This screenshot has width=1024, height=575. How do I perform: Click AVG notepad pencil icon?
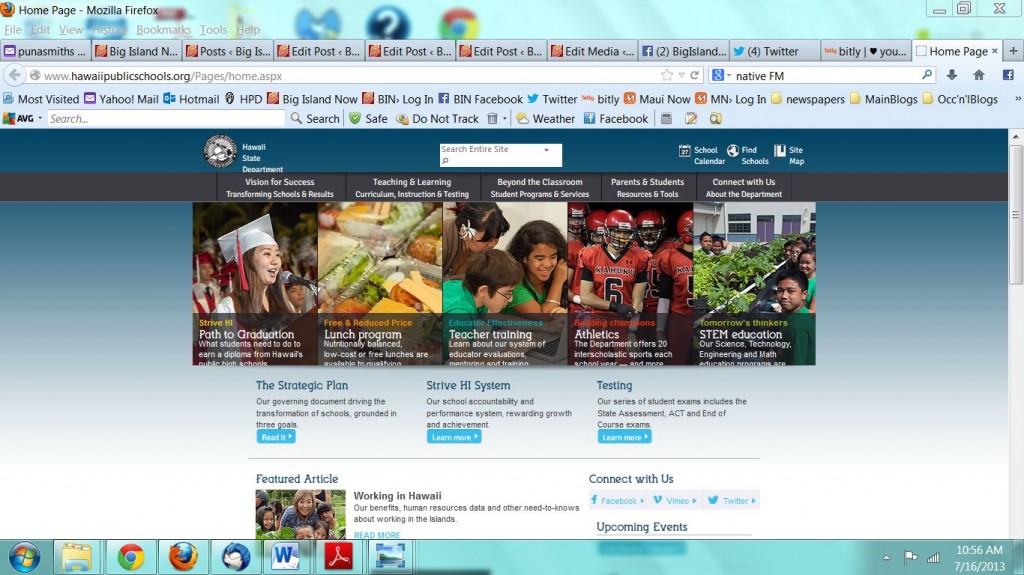691,118
